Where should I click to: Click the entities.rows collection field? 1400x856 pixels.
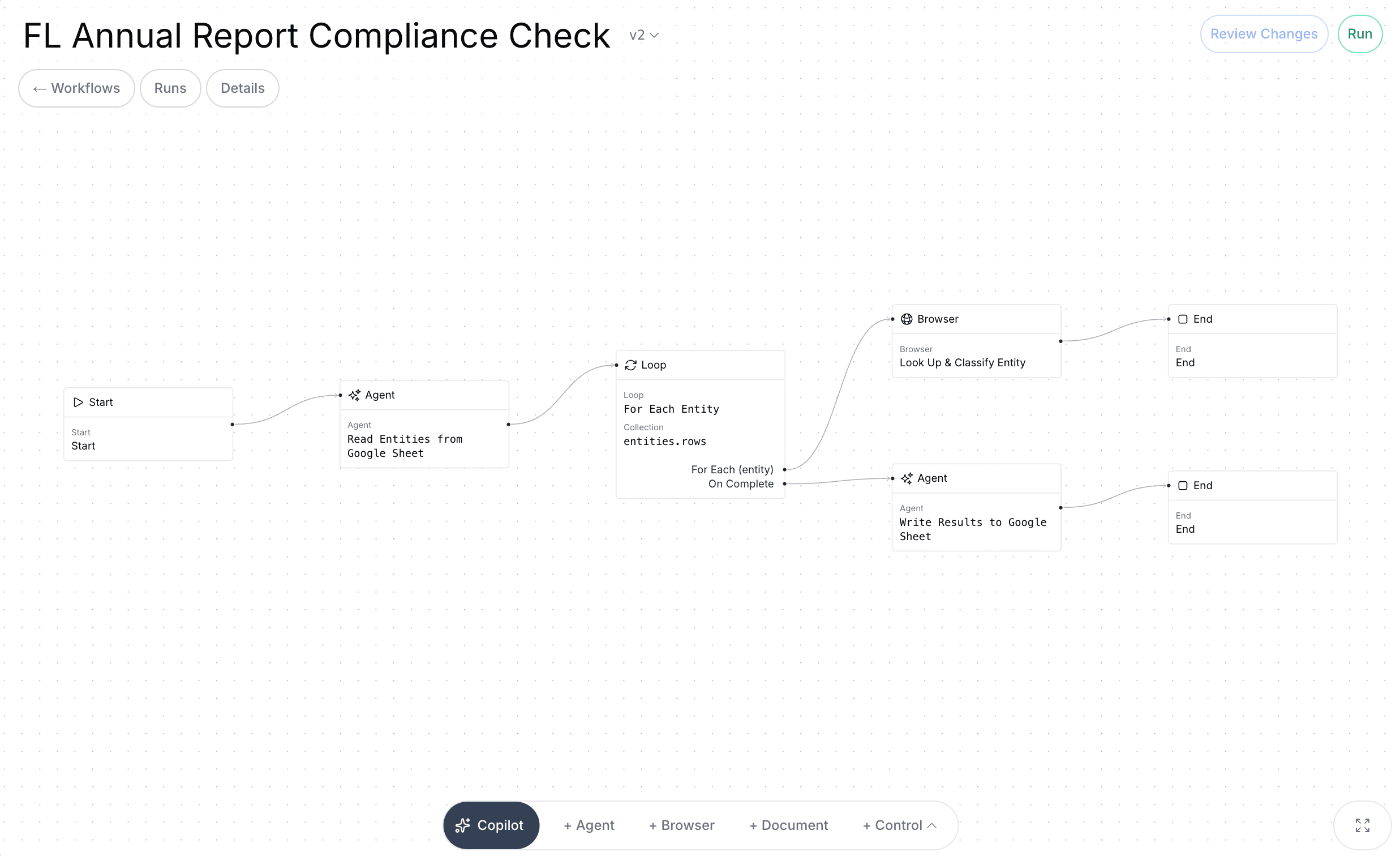pos(664,441)
